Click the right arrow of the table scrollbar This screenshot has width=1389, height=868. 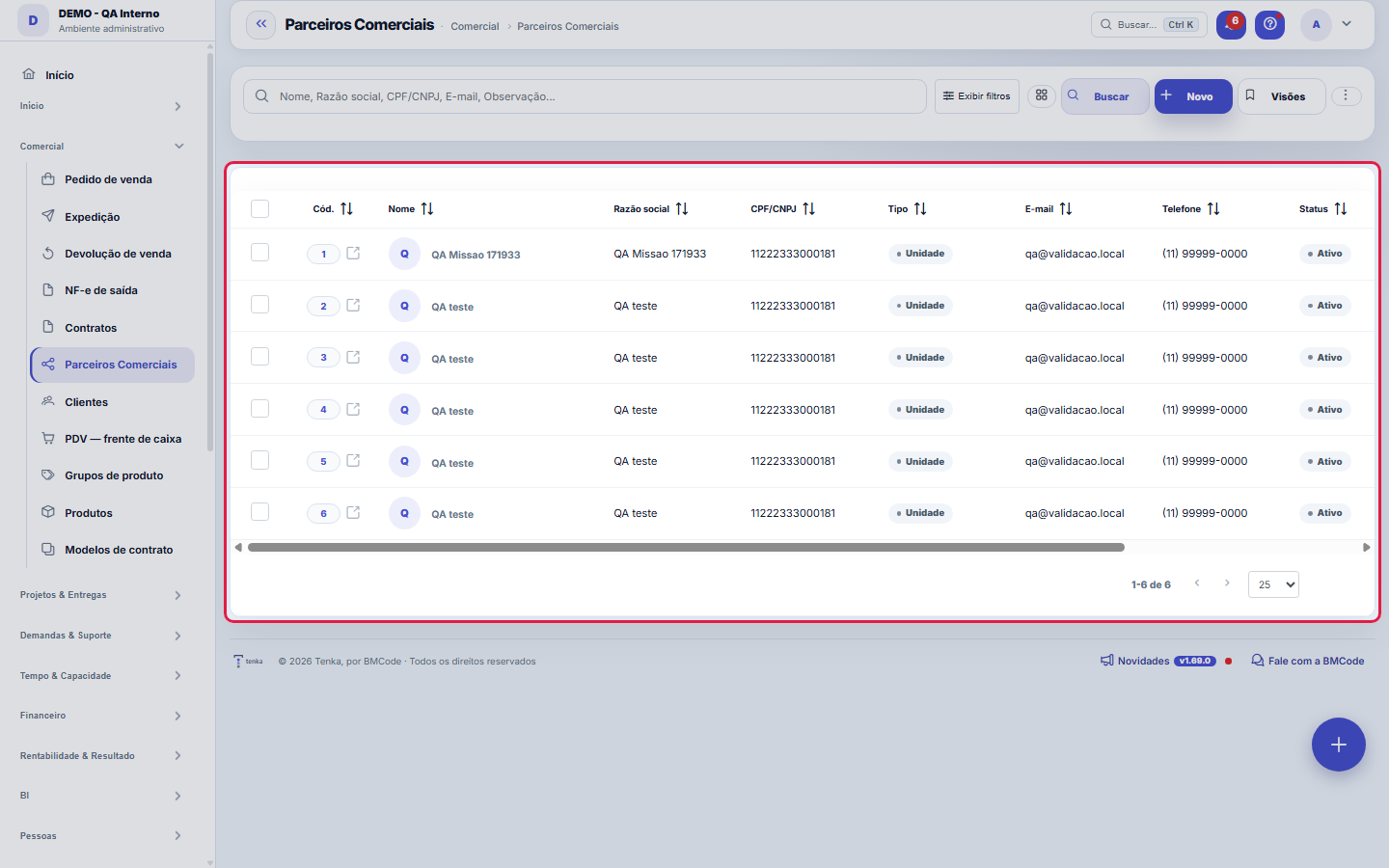point(1366,547)
